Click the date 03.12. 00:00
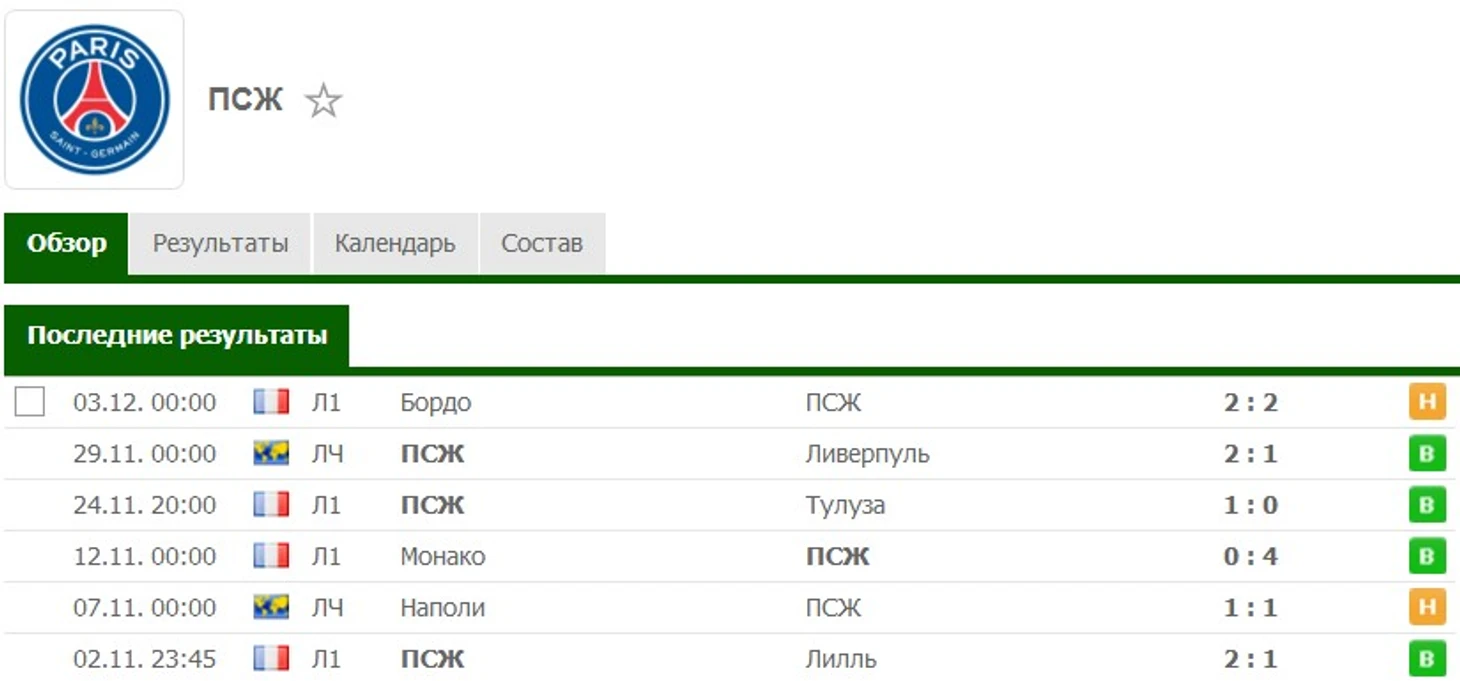 [144, 402]
